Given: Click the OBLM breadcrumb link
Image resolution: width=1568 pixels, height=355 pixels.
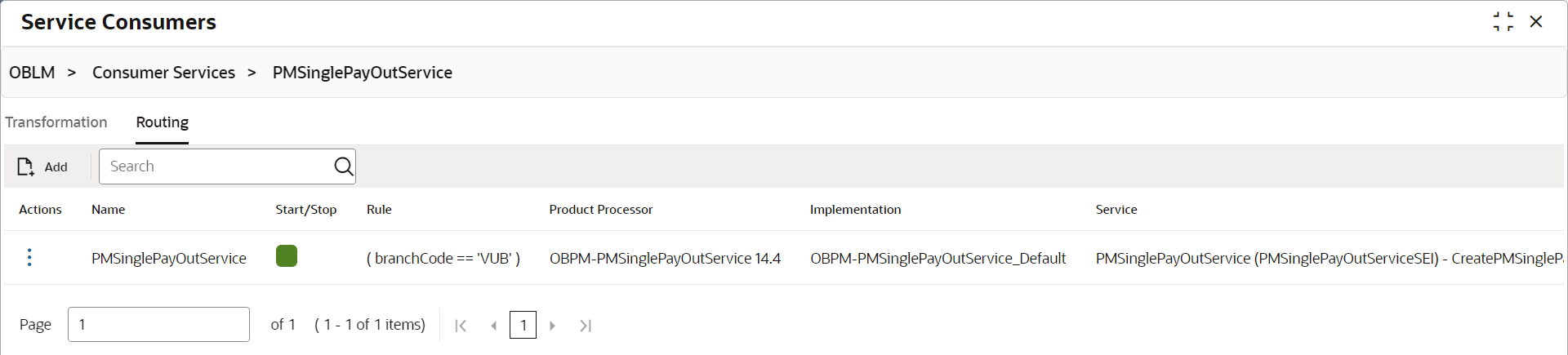Looking at the screenshot, I should click(x=32, y=73).
